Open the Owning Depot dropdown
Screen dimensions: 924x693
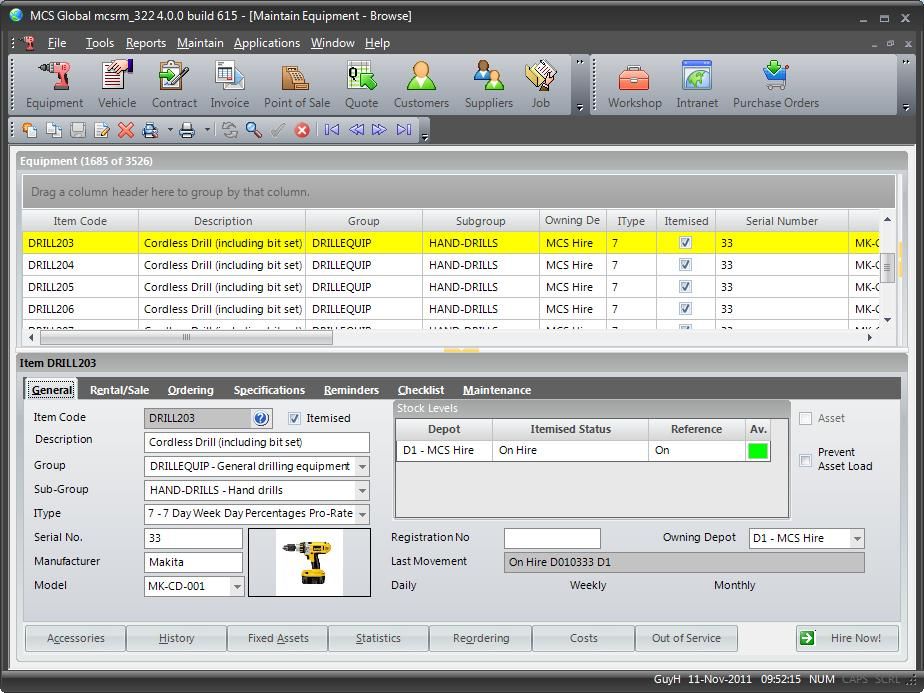pyautogui.click(x=857, y=538)
